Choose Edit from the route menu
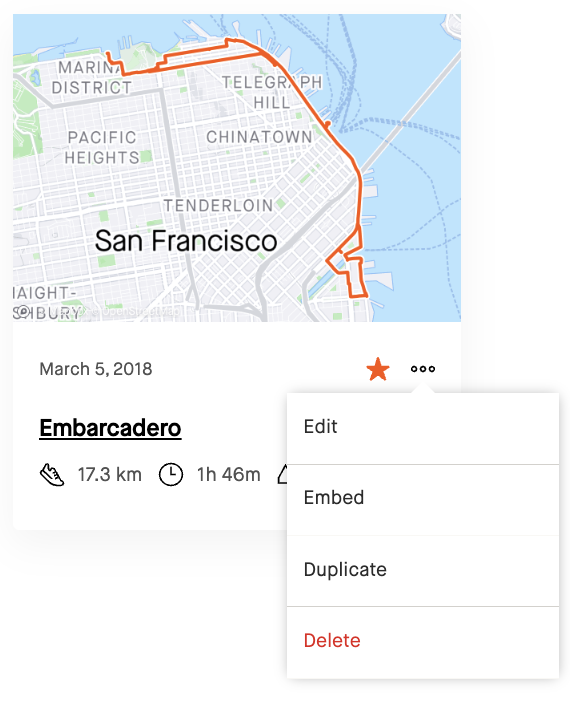 pyautogui.click(x=423, y=427)
